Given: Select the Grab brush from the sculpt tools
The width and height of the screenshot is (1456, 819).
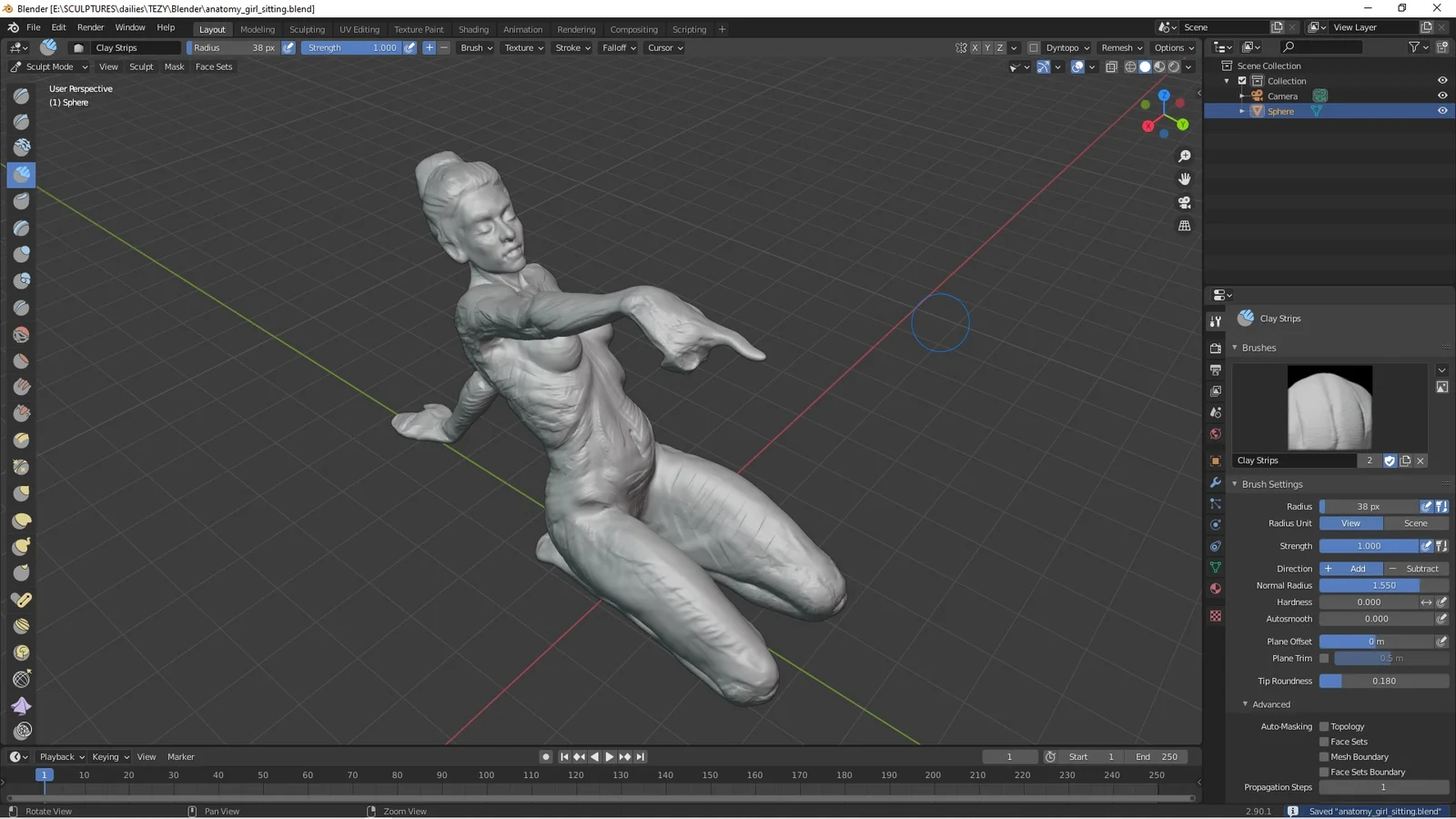Looking at the screenshot, I should coord(20,490).
